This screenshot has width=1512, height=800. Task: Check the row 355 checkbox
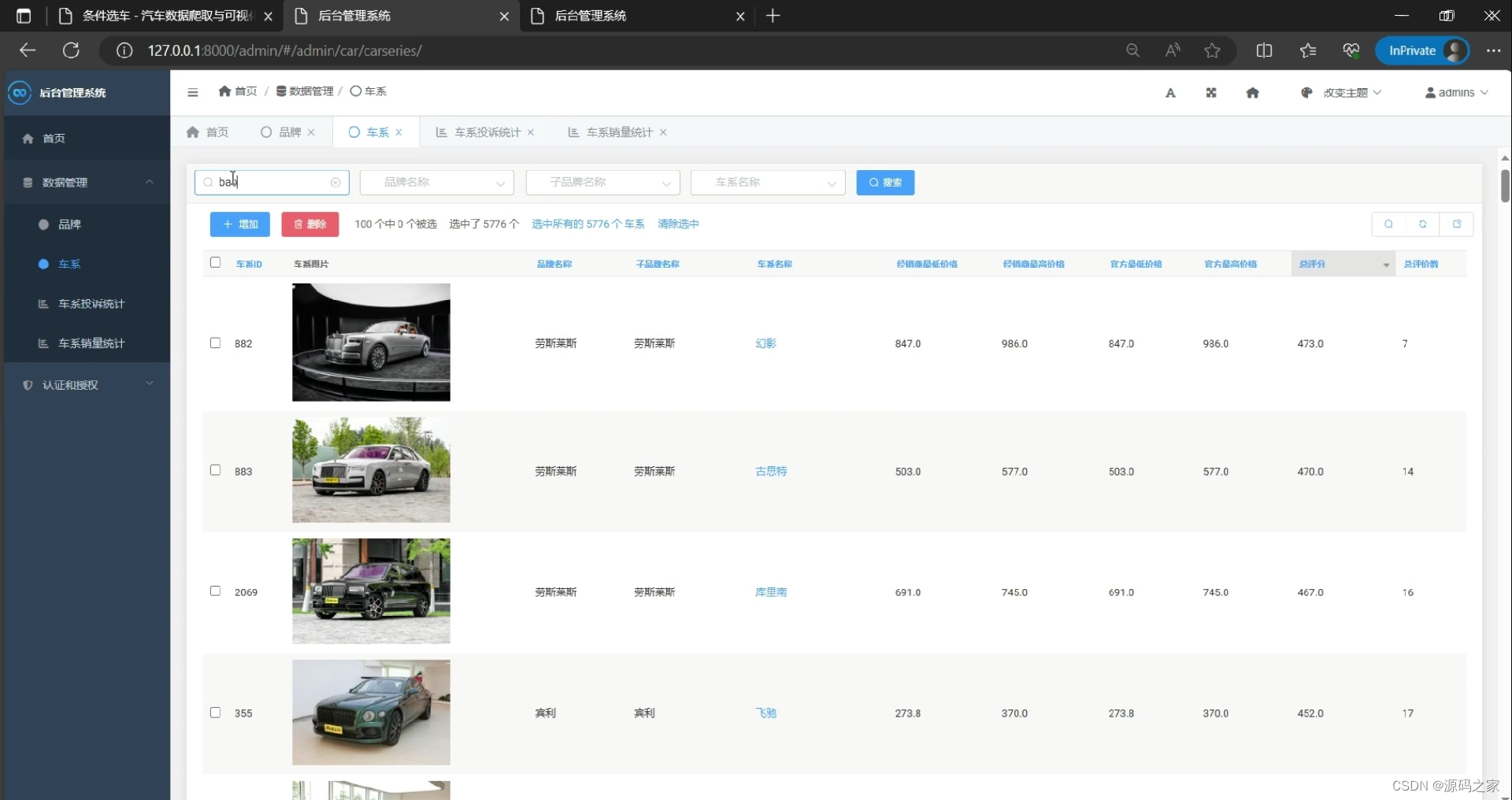(x=215, y=712)
